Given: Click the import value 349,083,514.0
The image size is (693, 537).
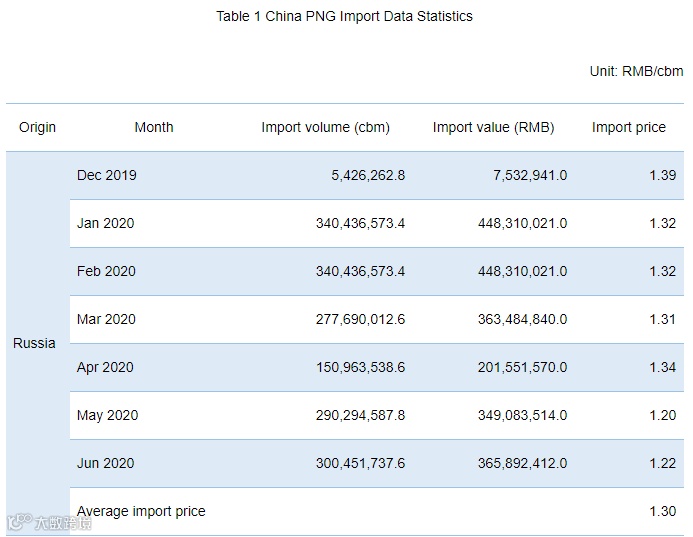Looking at the screenshot, I should pos(522,415).
